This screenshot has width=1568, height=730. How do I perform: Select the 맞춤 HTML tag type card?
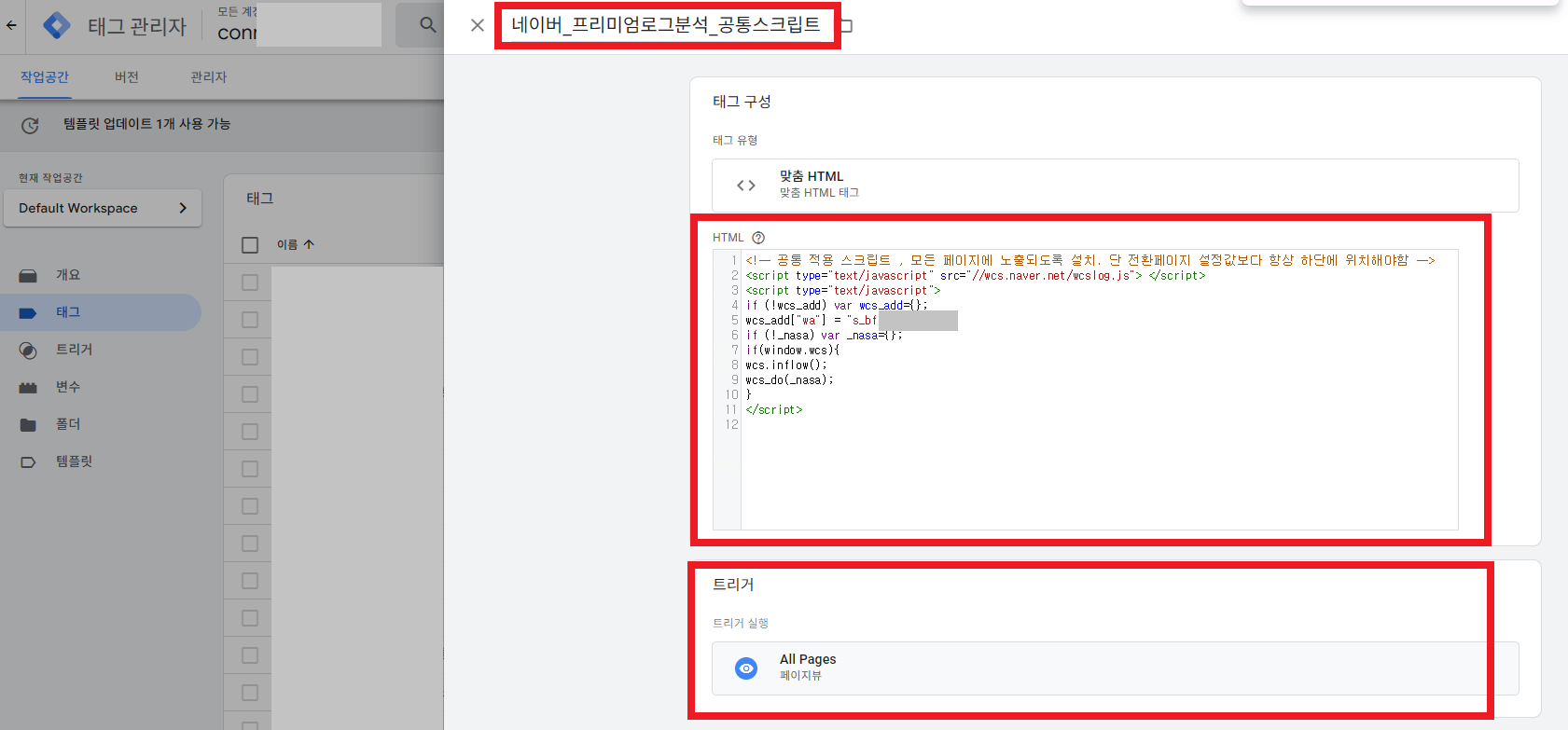click(1115, 186)
